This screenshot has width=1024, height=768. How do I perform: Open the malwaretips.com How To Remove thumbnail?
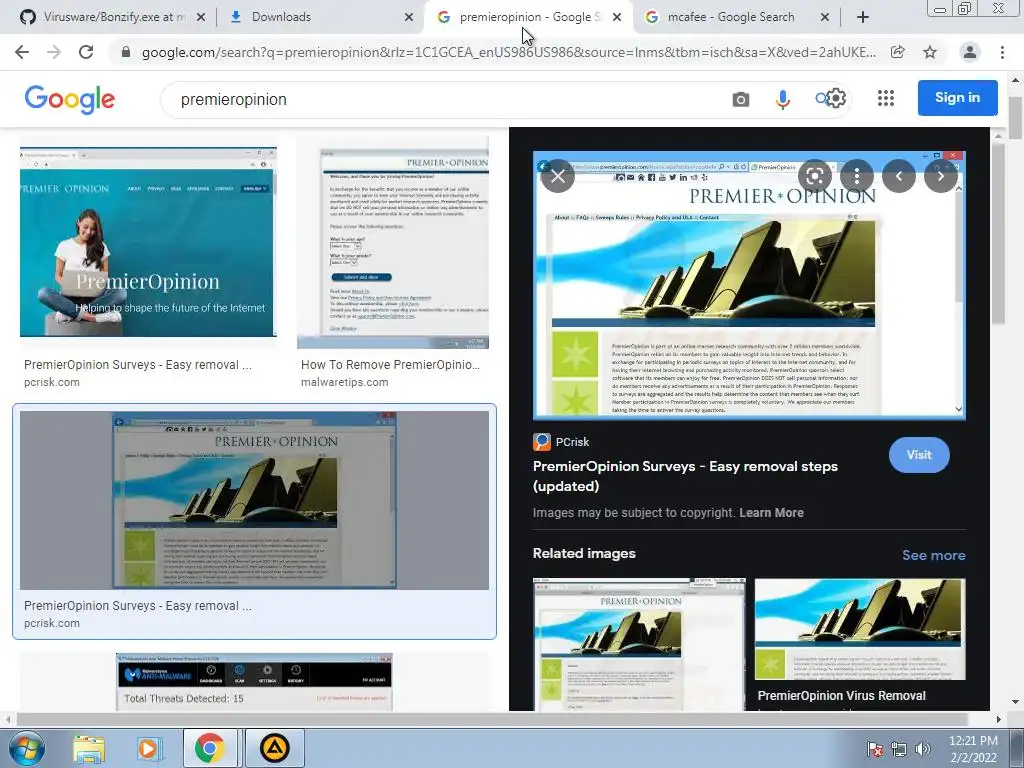[x=392, y=242]
